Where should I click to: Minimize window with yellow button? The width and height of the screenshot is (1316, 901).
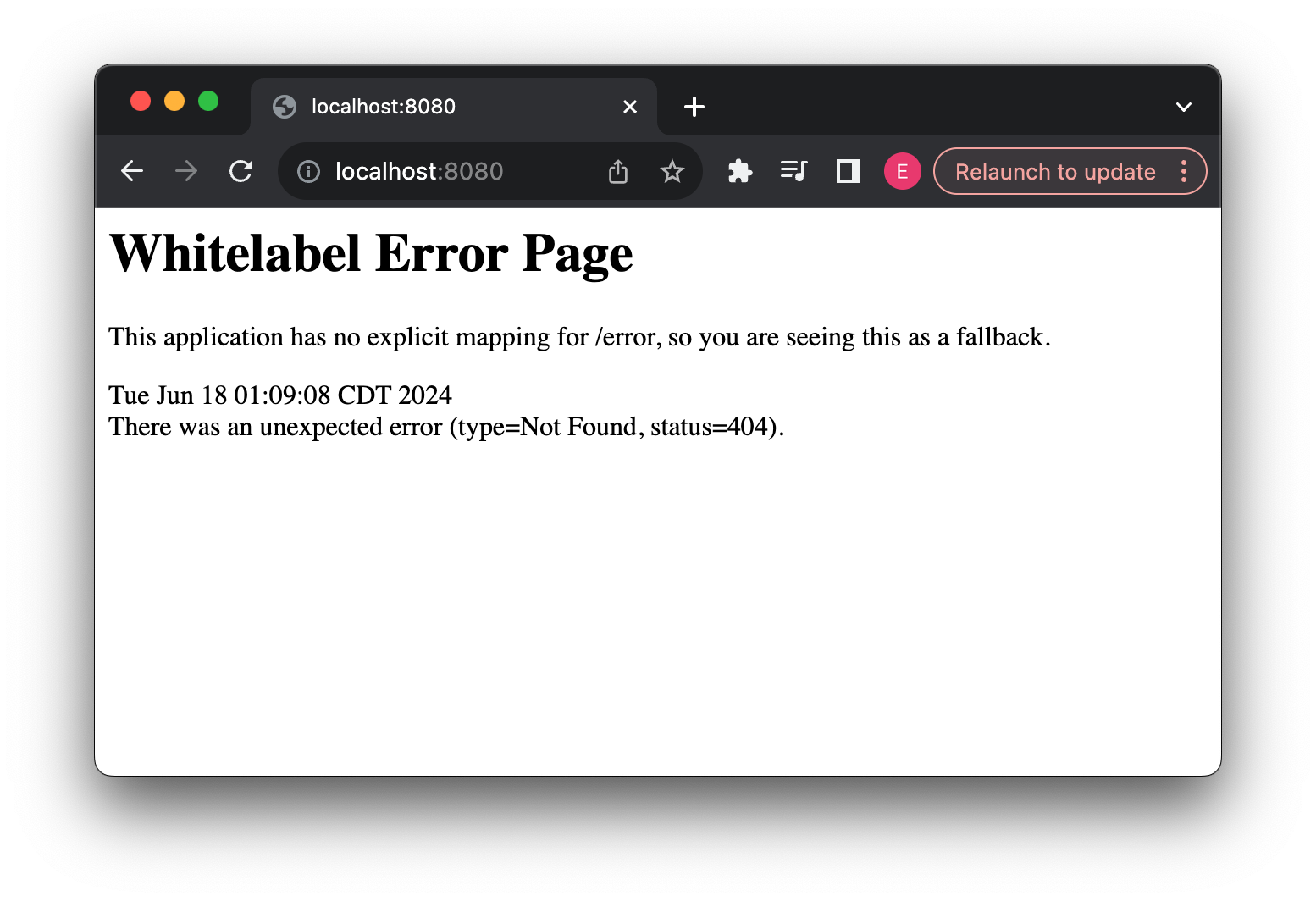(174, 102)
